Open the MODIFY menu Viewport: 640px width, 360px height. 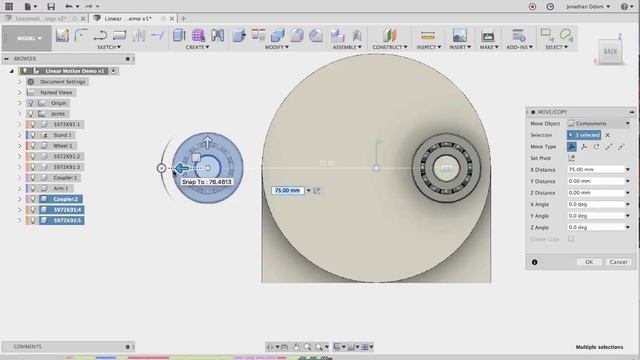[x=277, y=47]
